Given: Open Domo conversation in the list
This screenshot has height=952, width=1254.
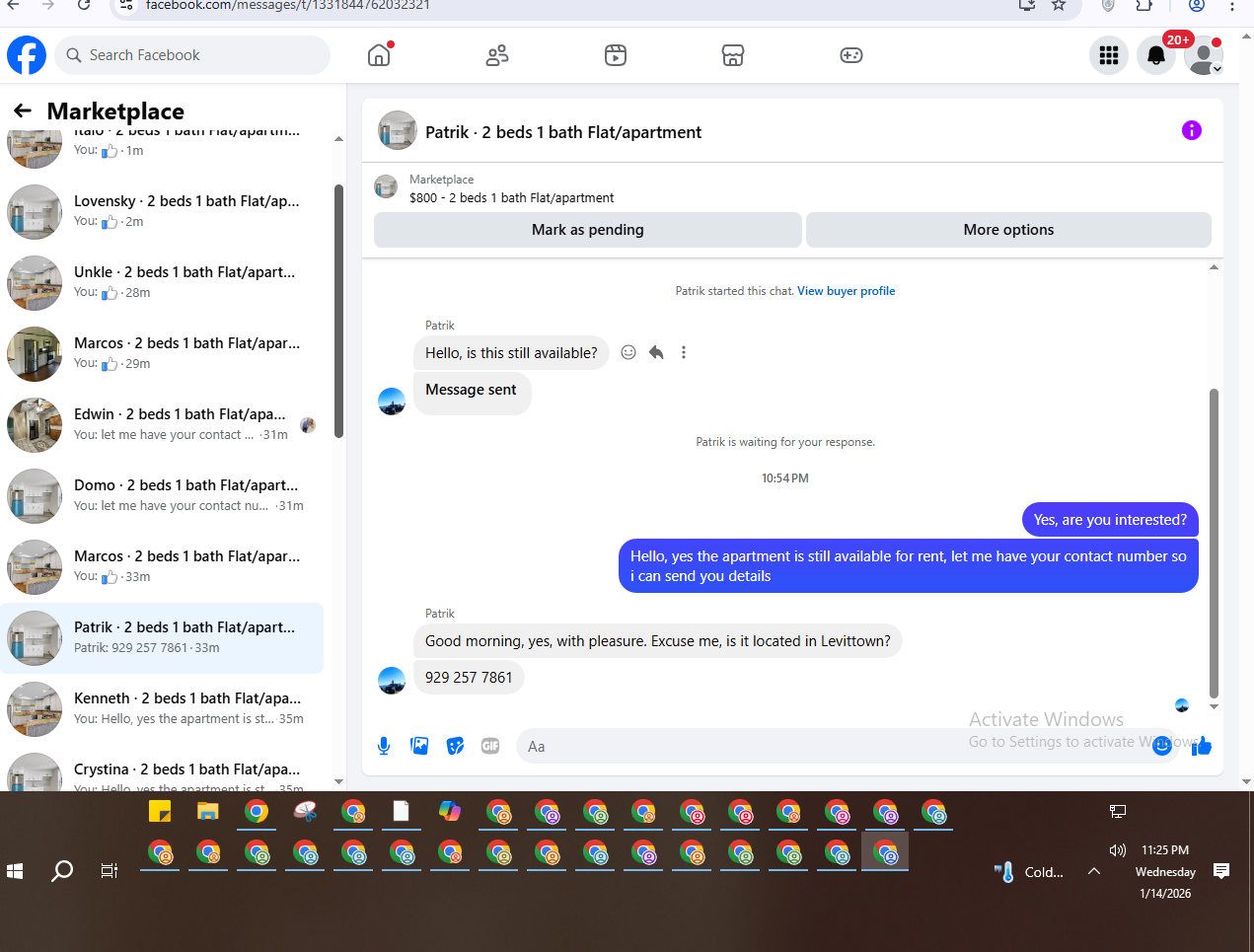Looking at the screenshot, I should pyautogui.click(x=162, y=496).
